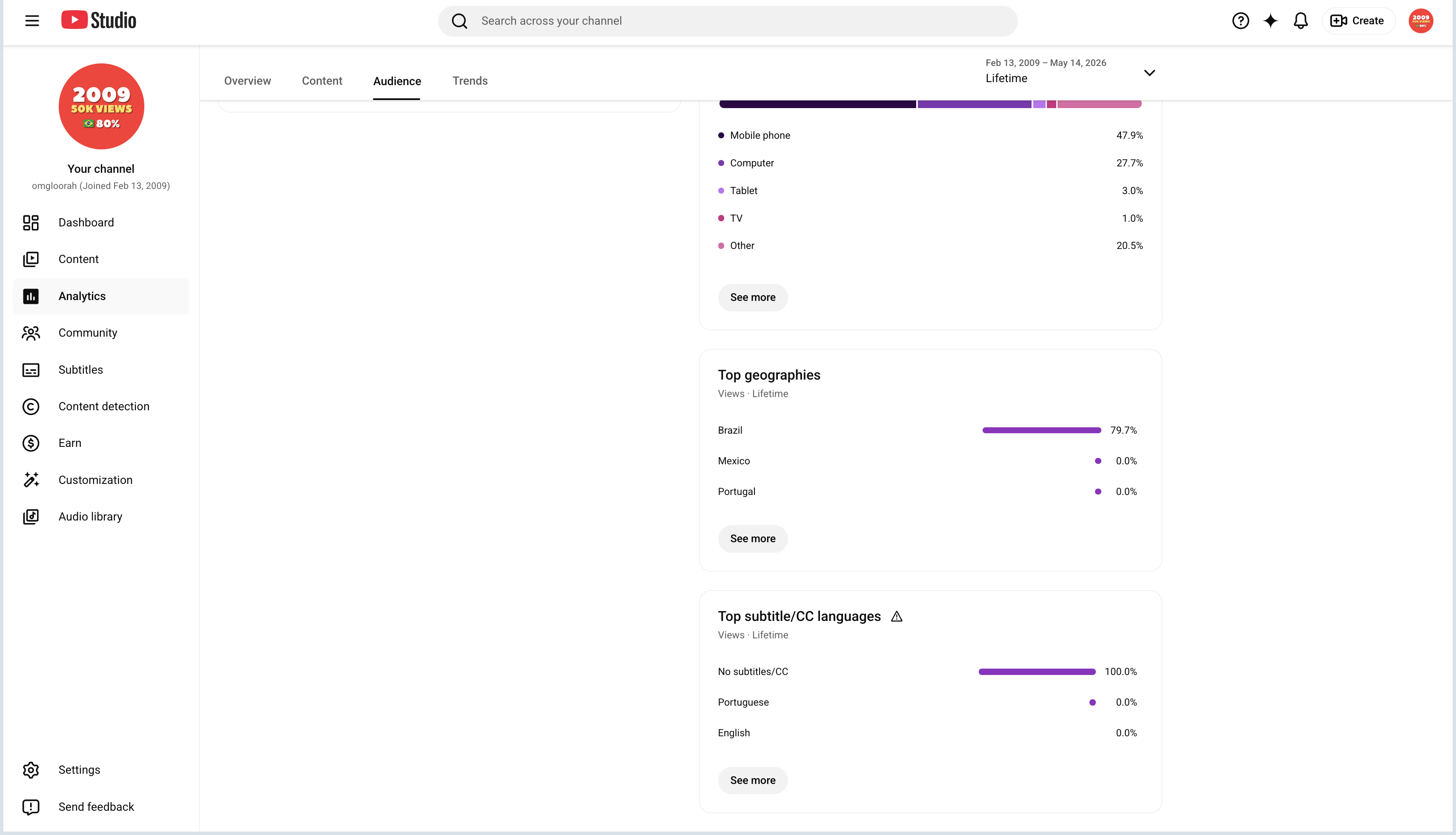
Task: Open Content detection in the sidebar
Action: tap(101, 406)
